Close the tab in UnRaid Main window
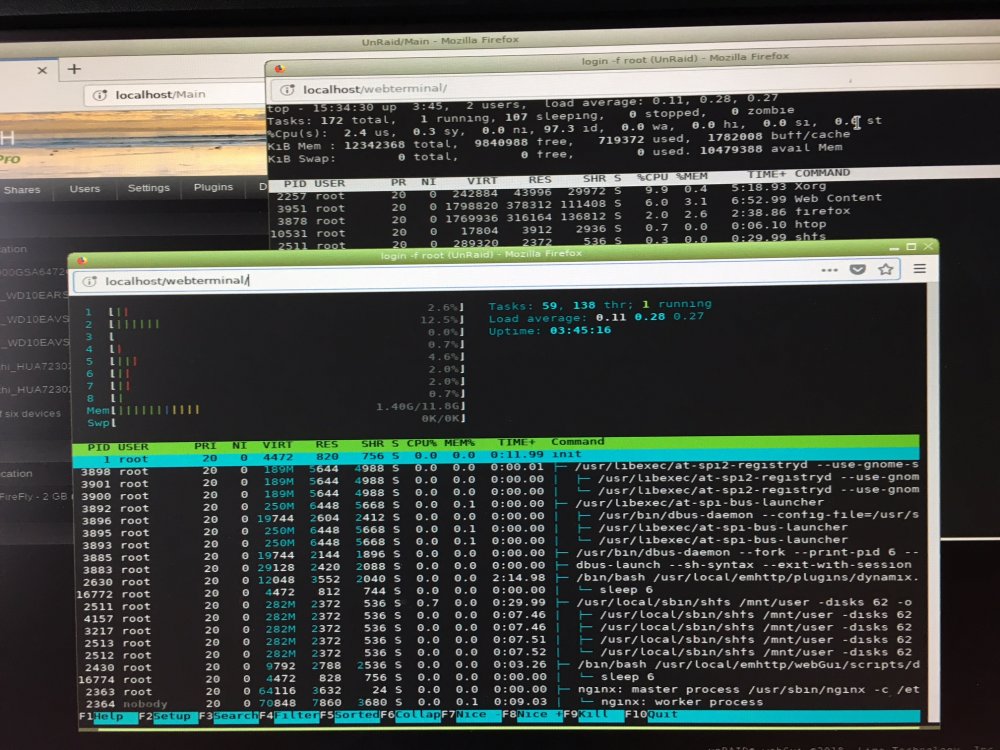This screenshot has height=750, width=1000. click(42, 70)
